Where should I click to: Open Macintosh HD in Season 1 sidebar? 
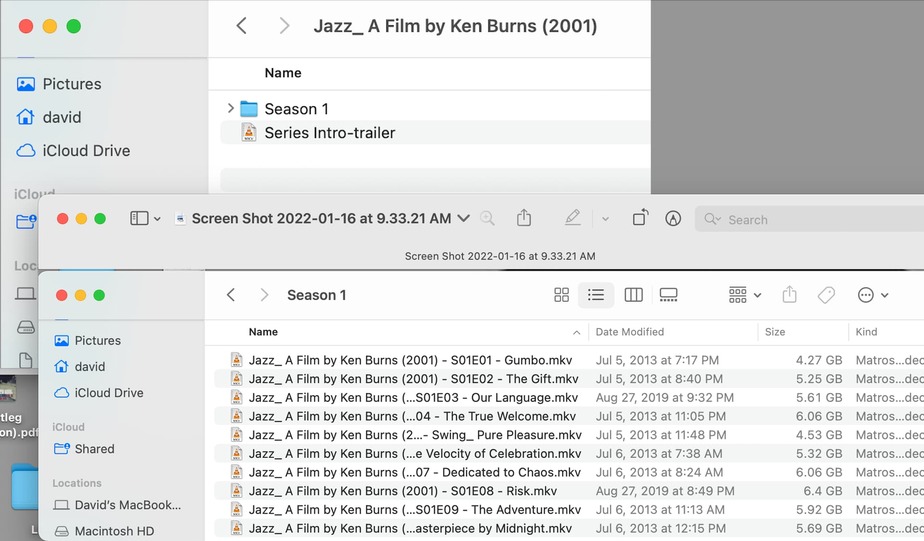pos(104,531)
